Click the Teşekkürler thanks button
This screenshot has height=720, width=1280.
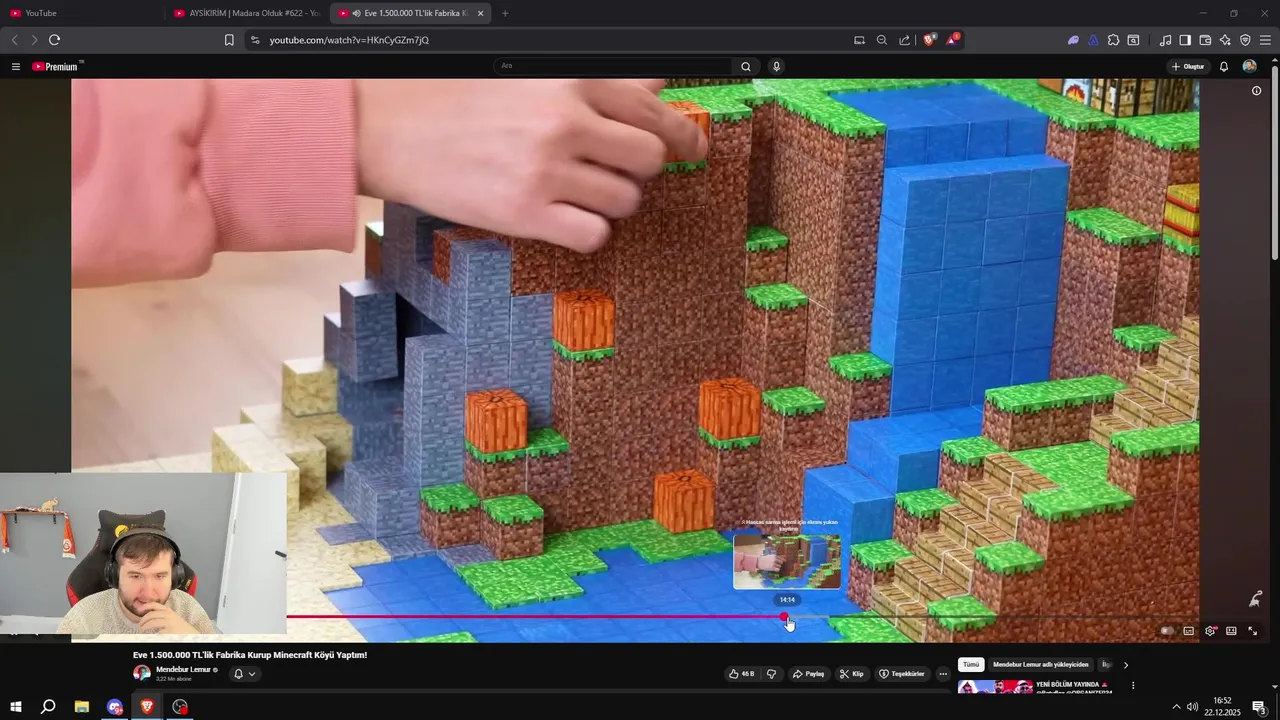tap(901, 674)
